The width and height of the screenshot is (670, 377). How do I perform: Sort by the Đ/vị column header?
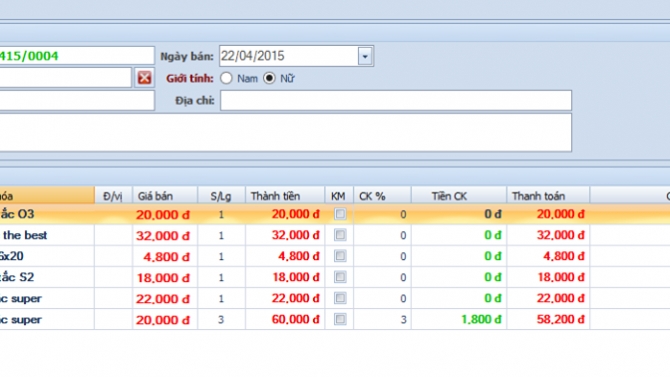[113, 196]
